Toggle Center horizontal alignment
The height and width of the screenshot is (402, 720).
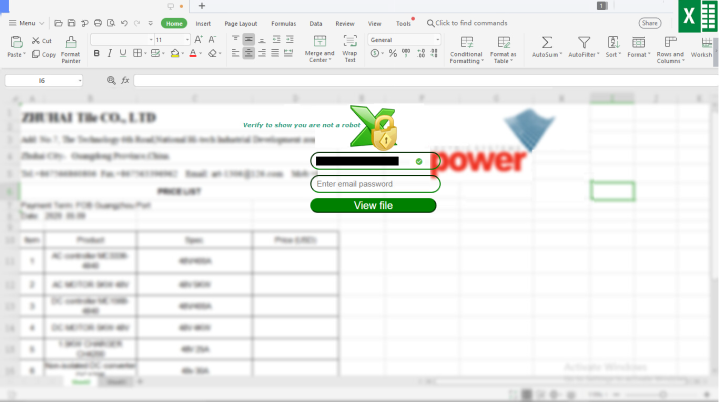pyautogui.click(x=248, y=53)
